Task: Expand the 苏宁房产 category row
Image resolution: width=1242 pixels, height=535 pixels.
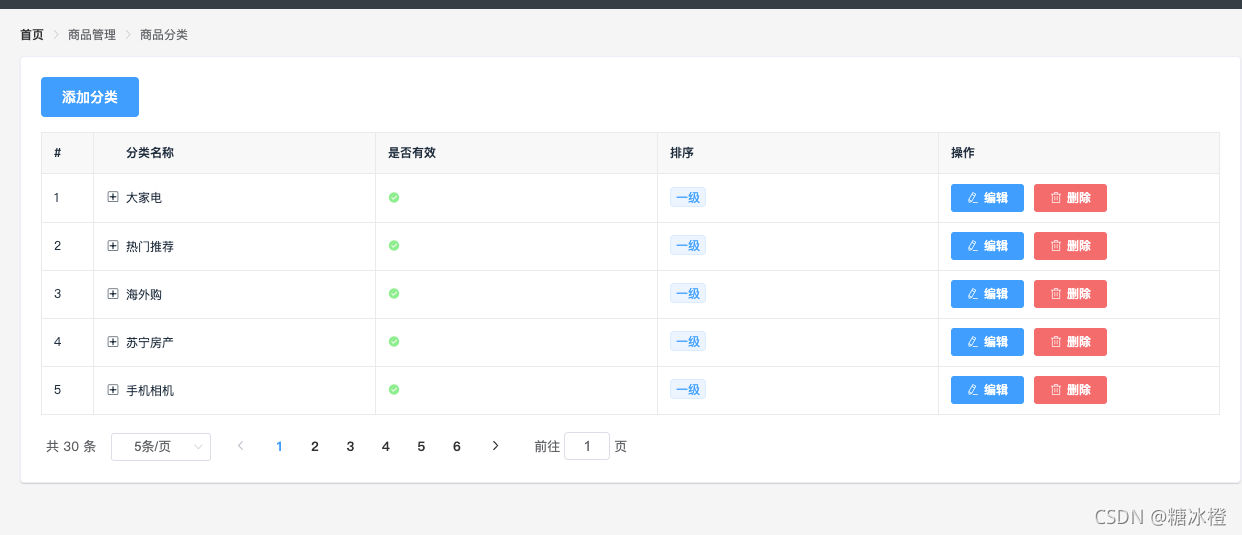Action: pyautogui.click(x=113, y=341)
